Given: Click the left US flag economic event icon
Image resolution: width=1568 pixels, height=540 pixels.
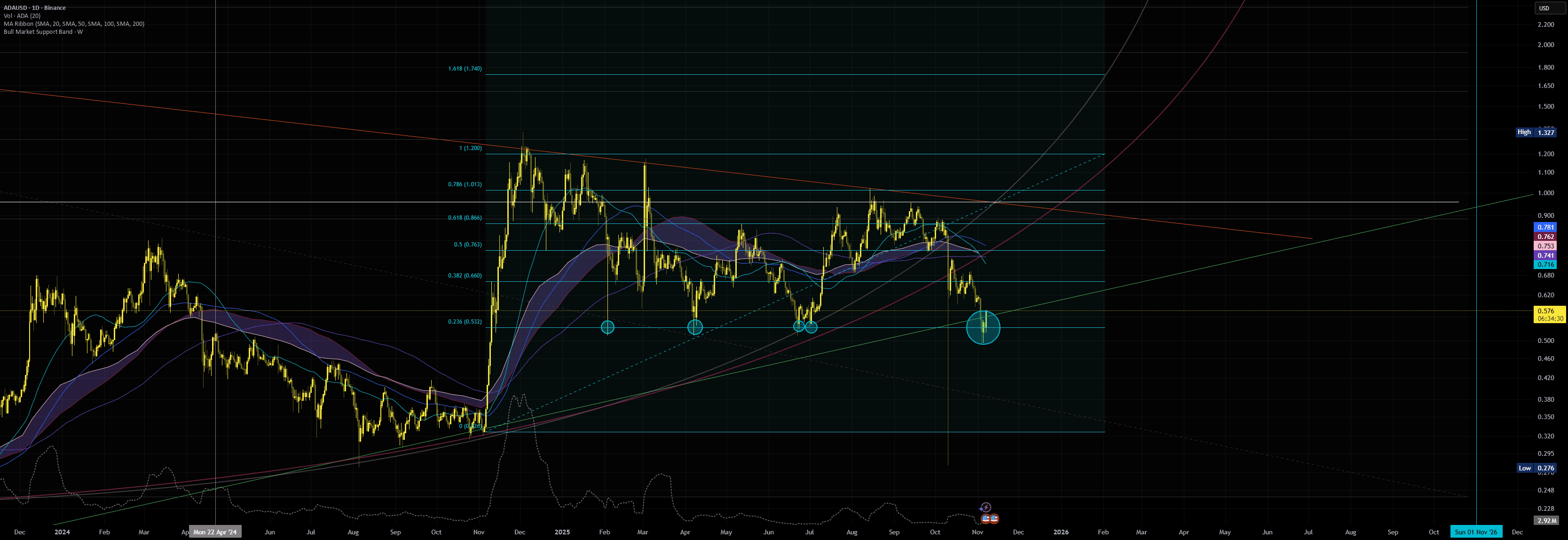Looking at the screenshot, I should point(985,519).
